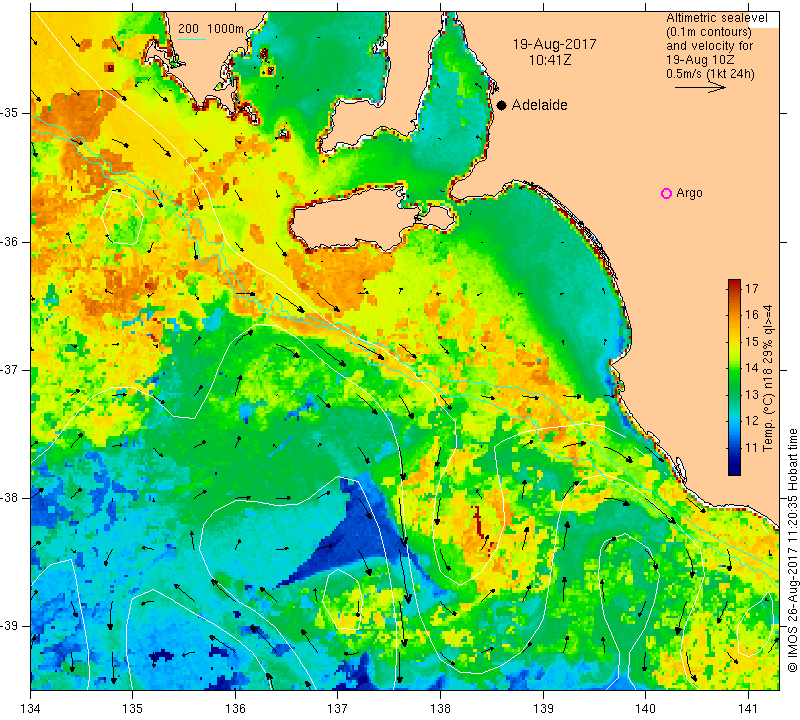800x720 pixels.
Task: Click the 138 longitude axis label
Action: pyautogui.click(x=440, y=708)
